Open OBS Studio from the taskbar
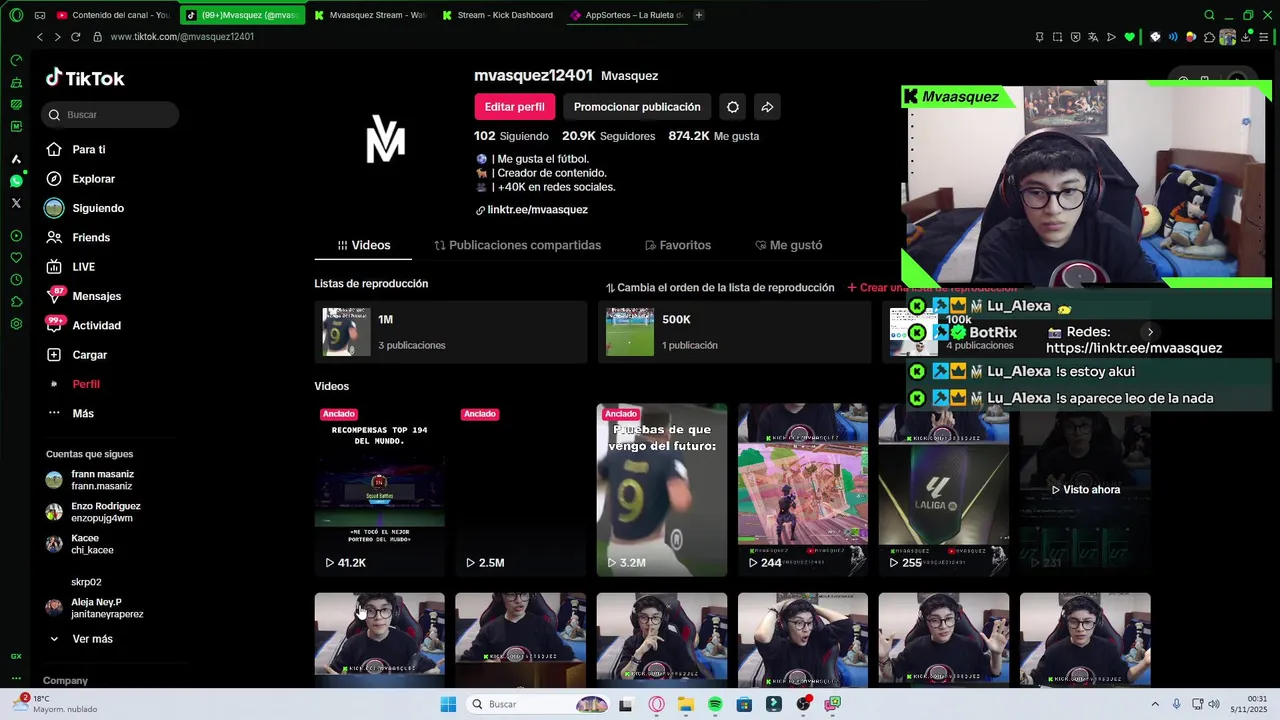The height and width of the screenshot is (720, 1280). (x=803, y=704)
